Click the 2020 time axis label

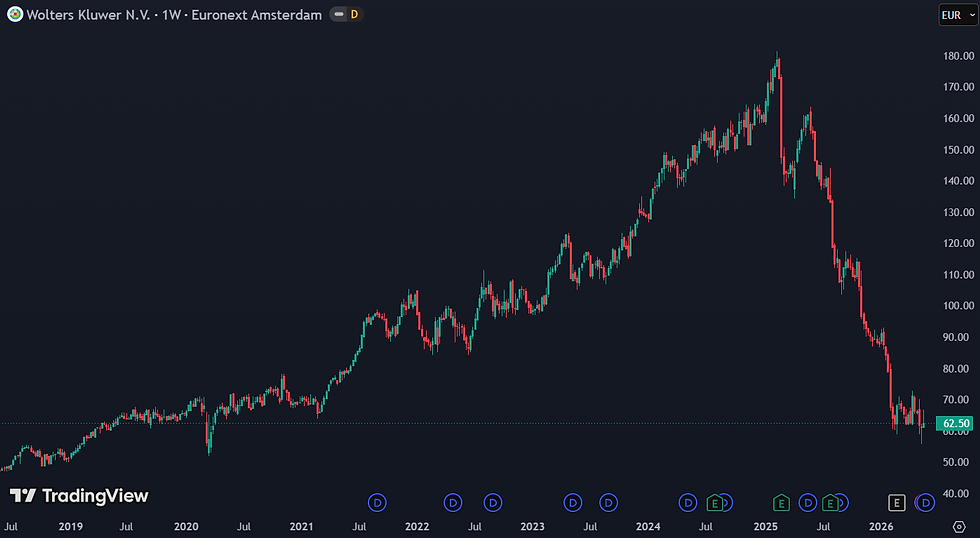point(186,527)
